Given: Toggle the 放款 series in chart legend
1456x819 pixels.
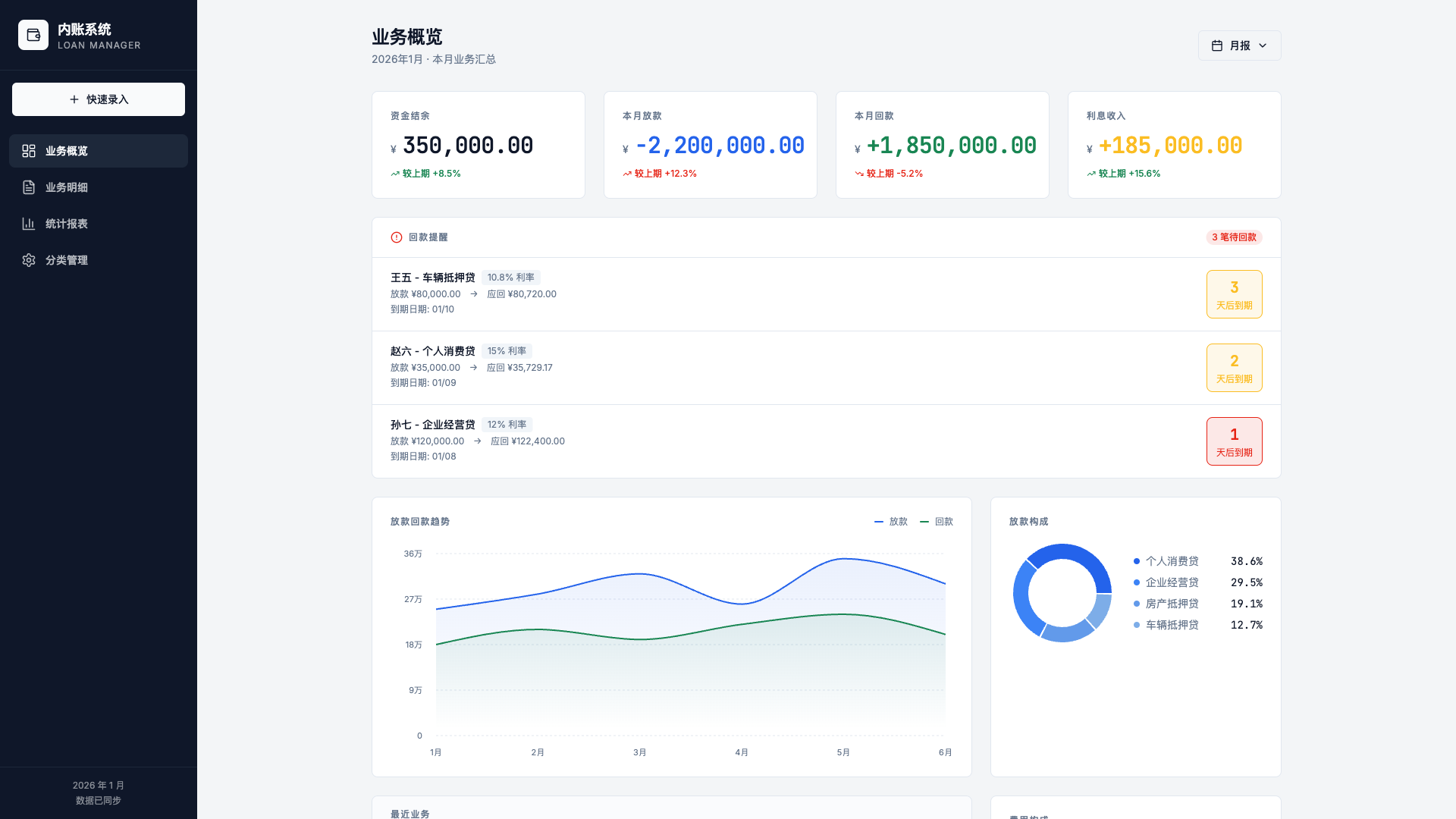Looking at the screenshot, I should [x=891, y=522].
